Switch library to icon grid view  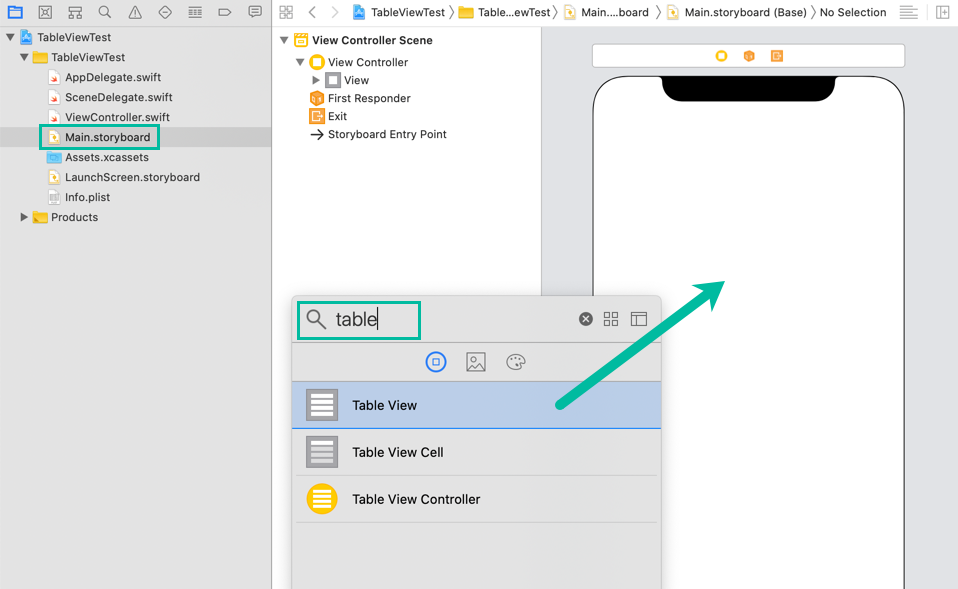click(611, 319)
